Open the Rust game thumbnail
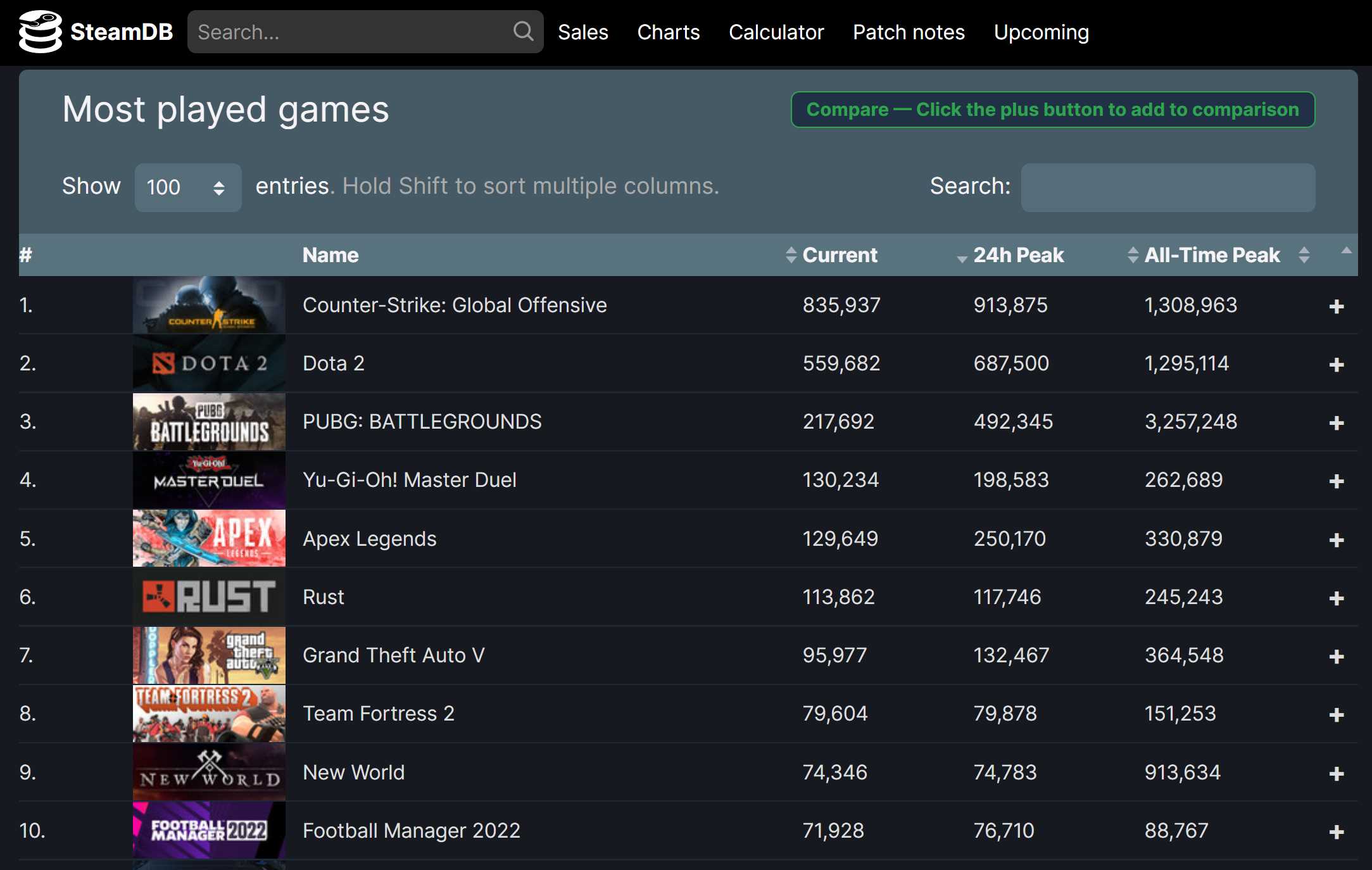Screen dimensions: 1372x870 [209, 596]
